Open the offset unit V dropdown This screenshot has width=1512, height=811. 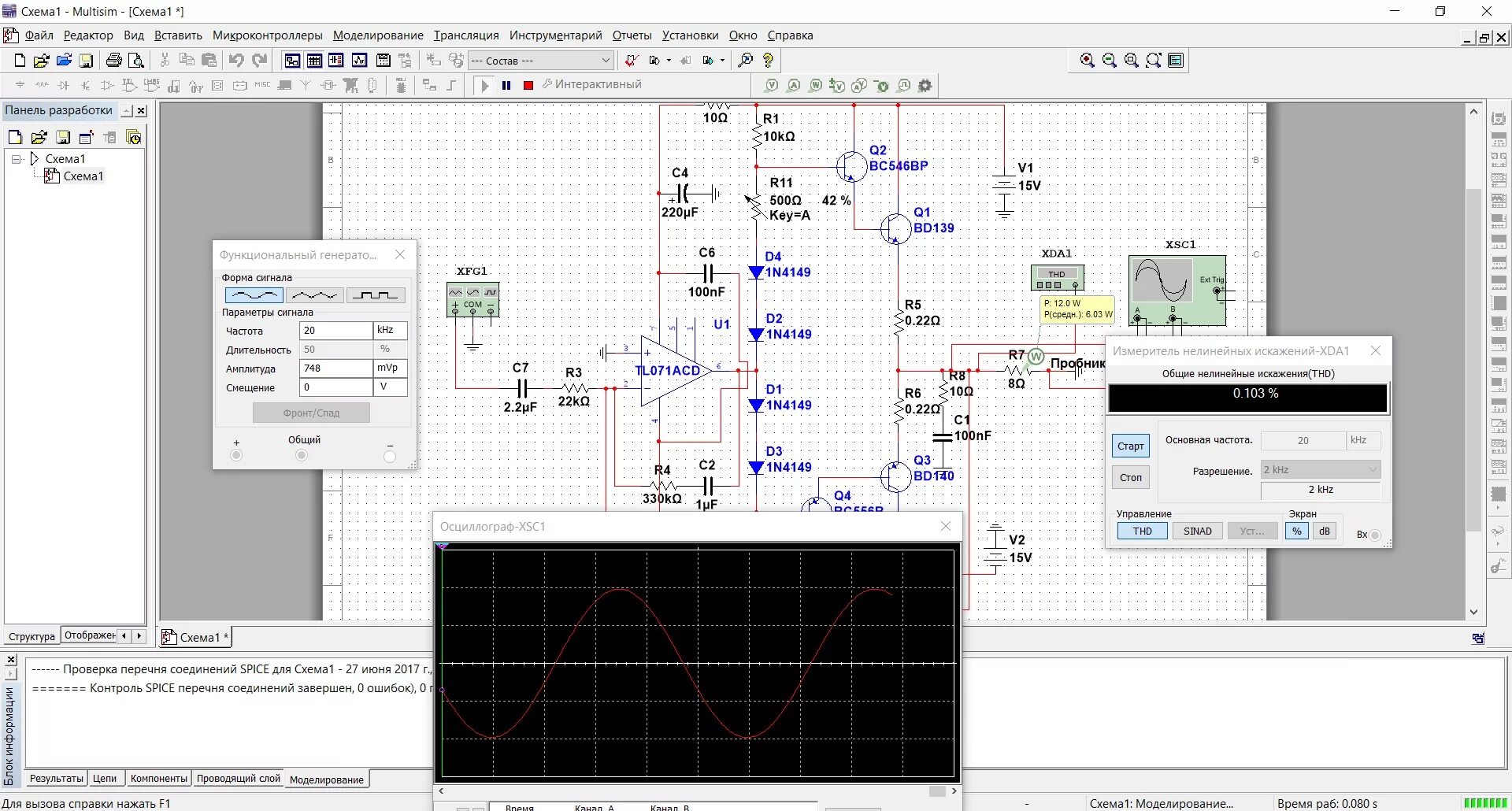(x=390, y=387)
